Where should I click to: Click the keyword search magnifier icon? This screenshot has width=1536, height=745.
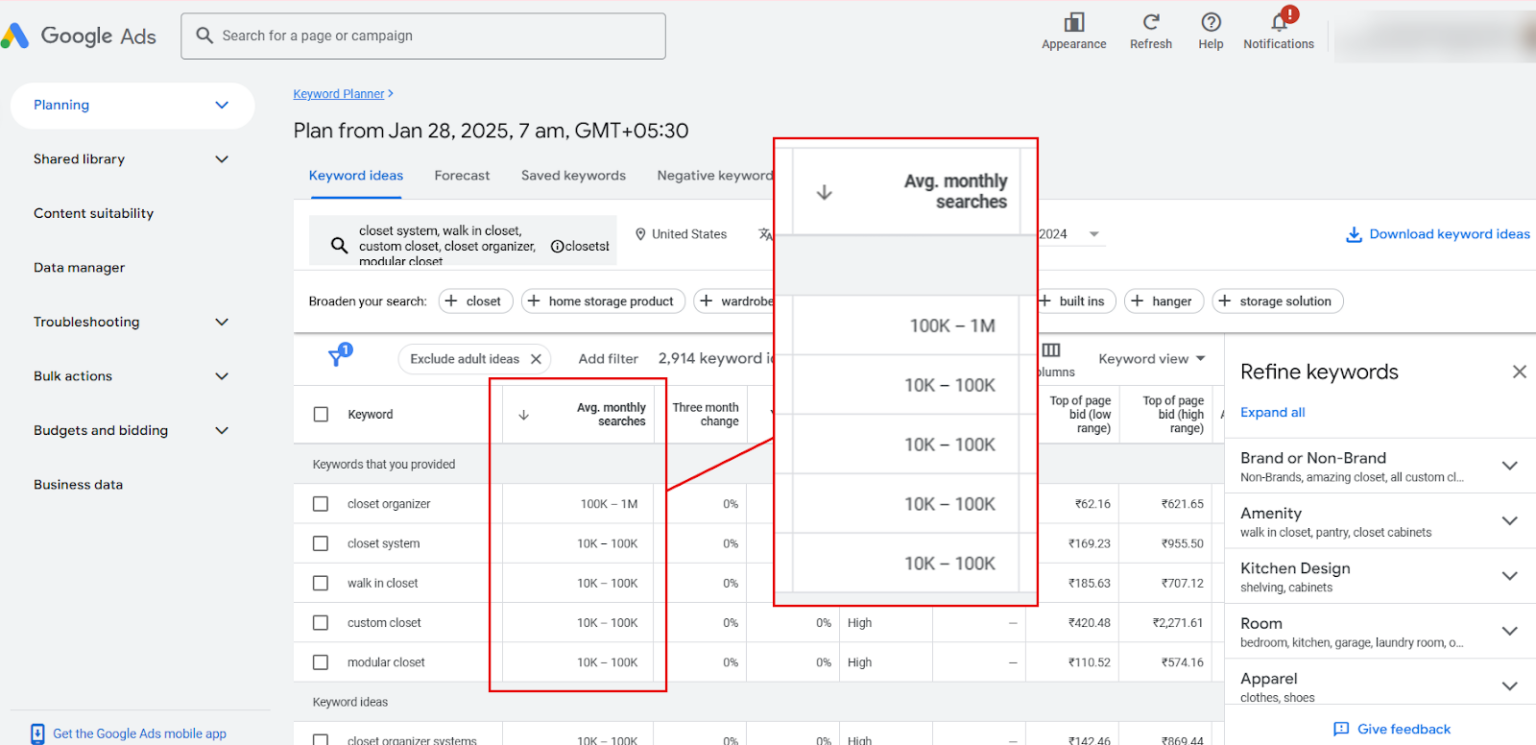339,246
